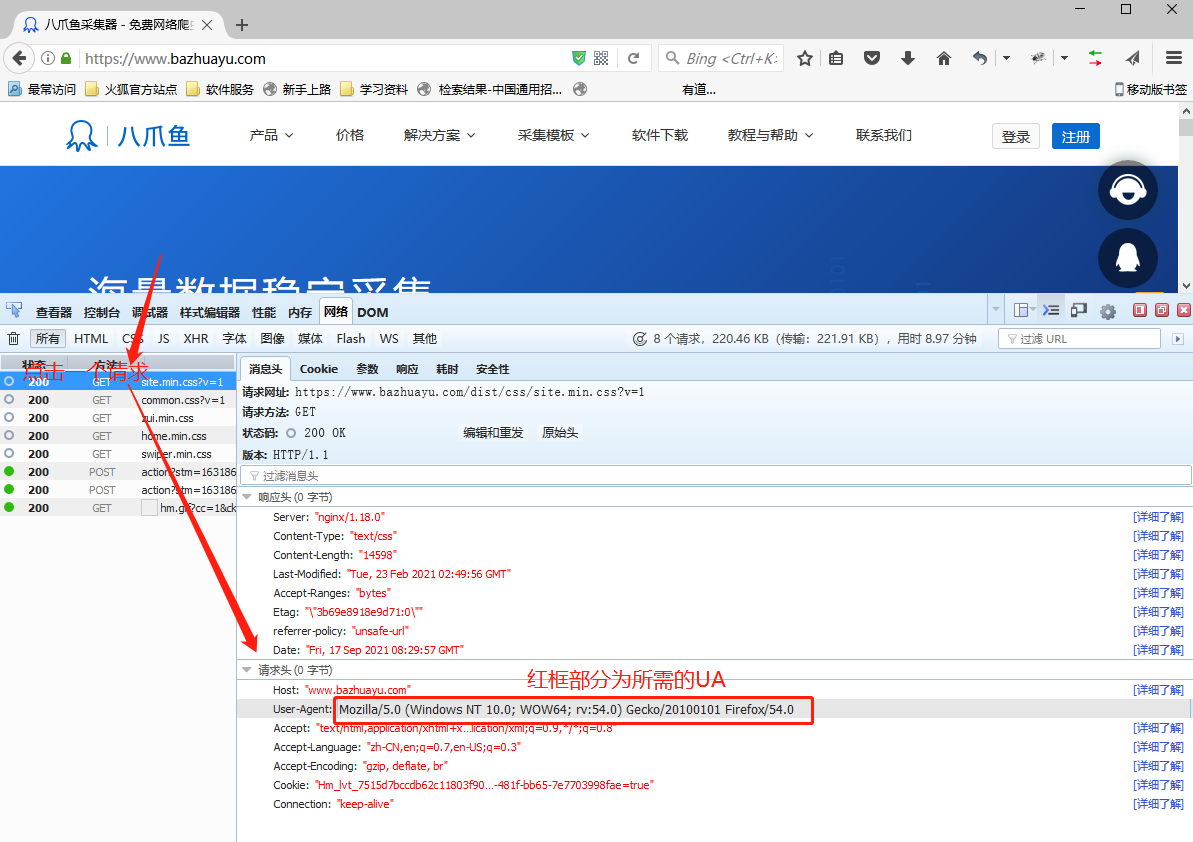Toggle the XHR request filter

point(196,339)
